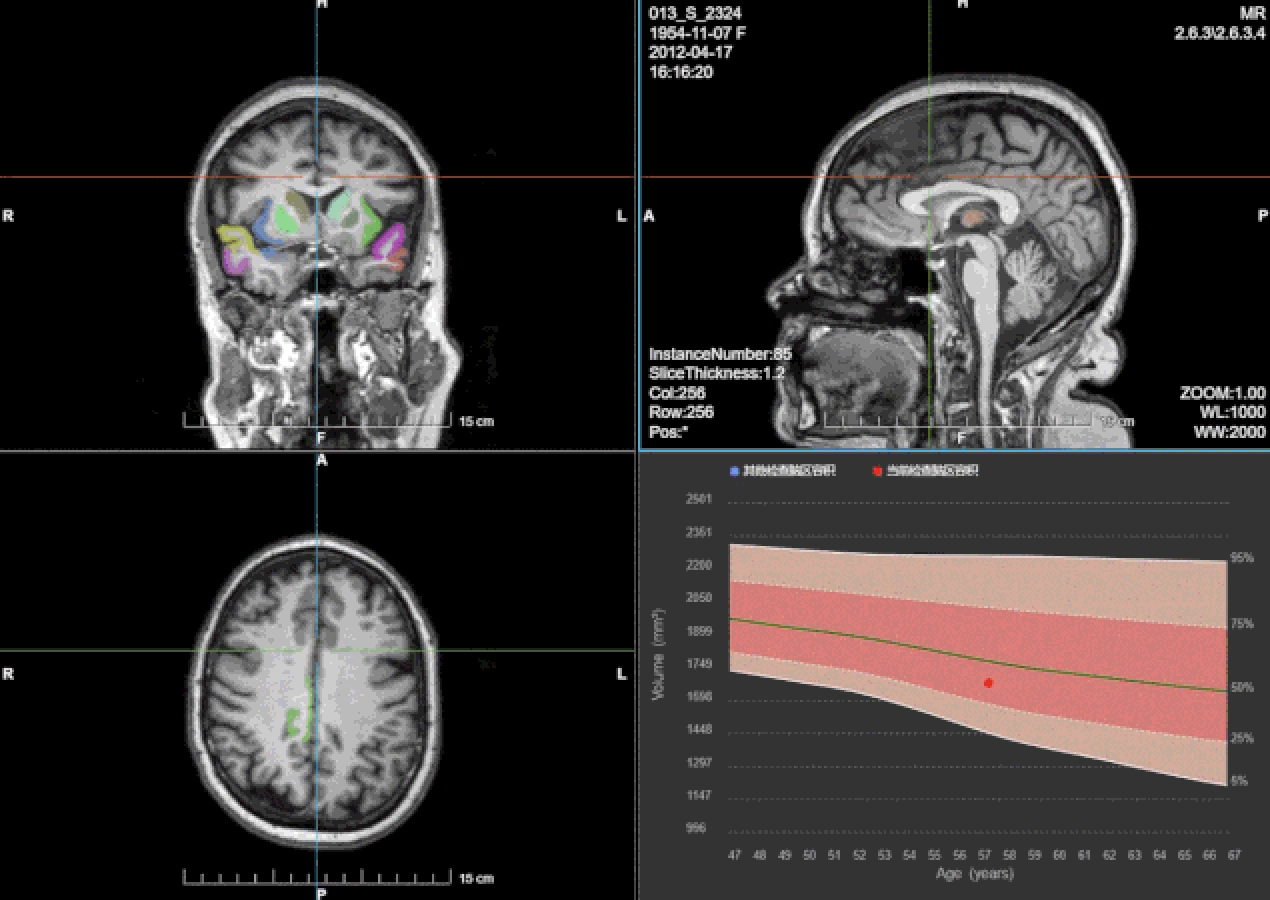Click patient ID 013_S_2324

click(695, 13)
